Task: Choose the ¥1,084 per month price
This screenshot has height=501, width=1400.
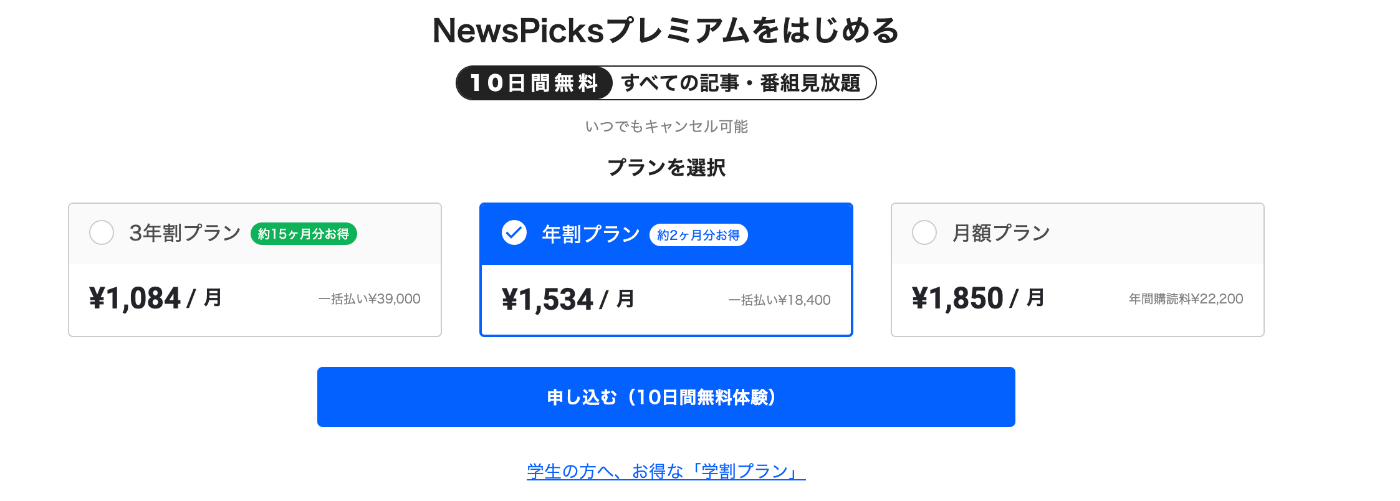Action: [155, 298]
